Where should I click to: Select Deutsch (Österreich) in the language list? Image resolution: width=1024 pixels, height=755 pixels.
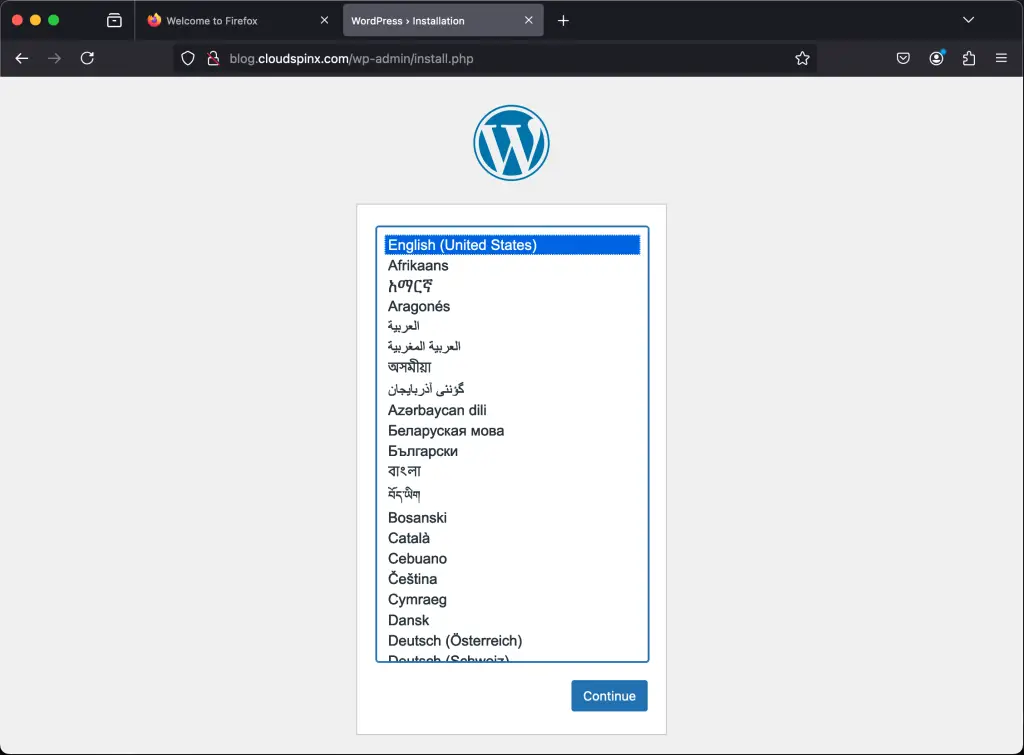click(455, 640)
